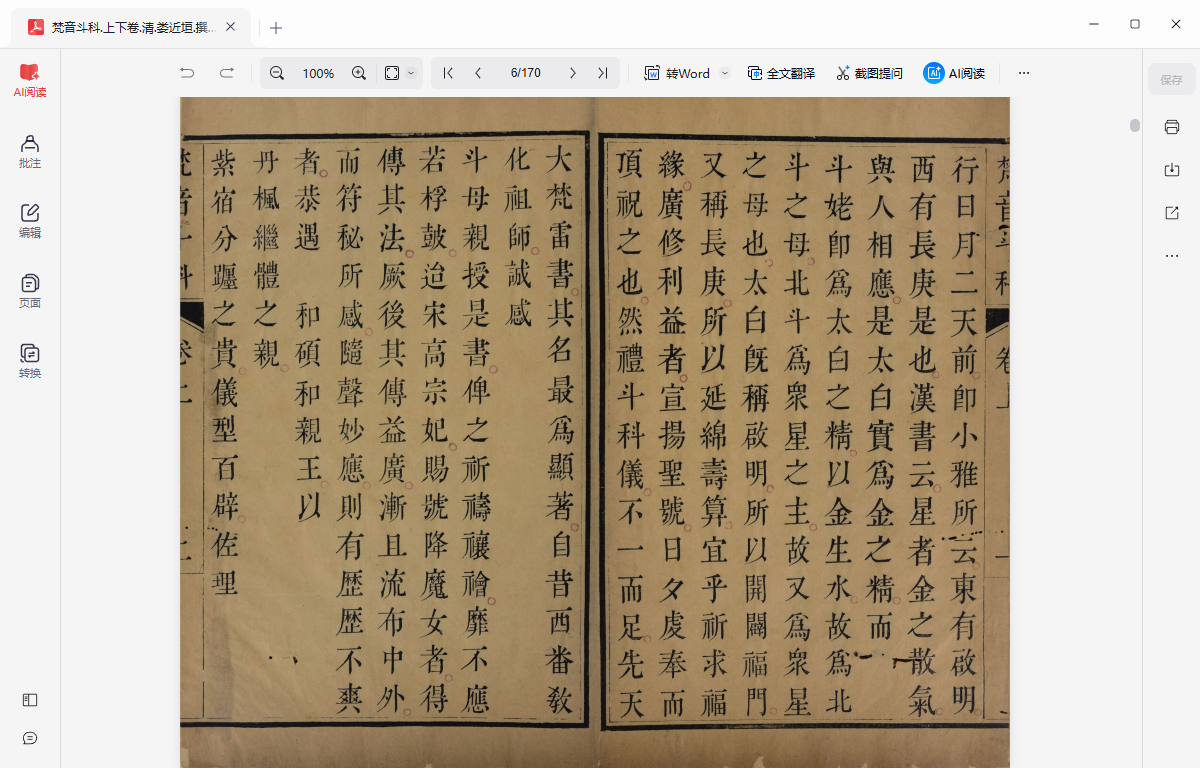Use 截图提问 screenshot question tool
Image resolution: width=1200 pixels, height=768 pixels.
(x=869, y=73)
